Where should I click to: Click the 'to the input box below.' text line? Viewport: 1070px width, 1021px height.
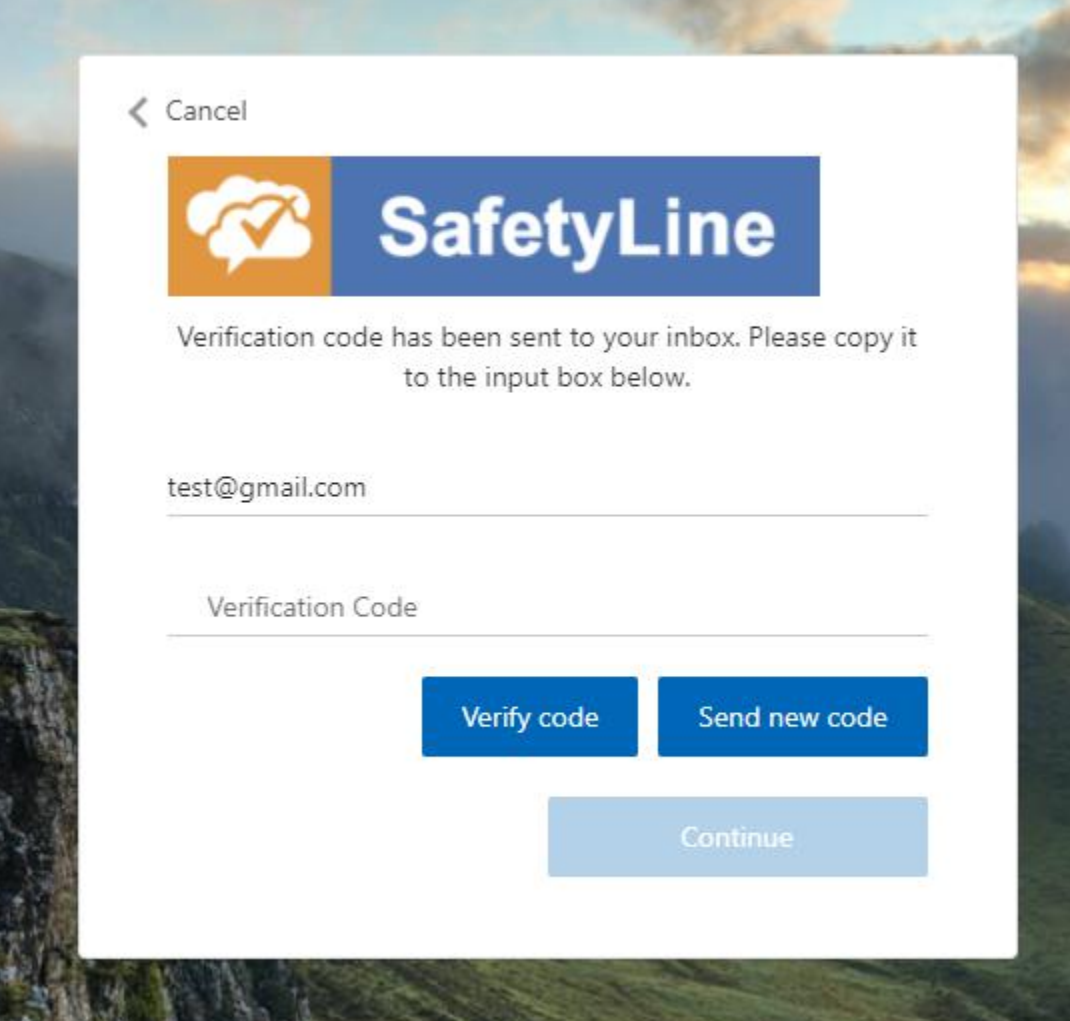click(x=547, y=377)
